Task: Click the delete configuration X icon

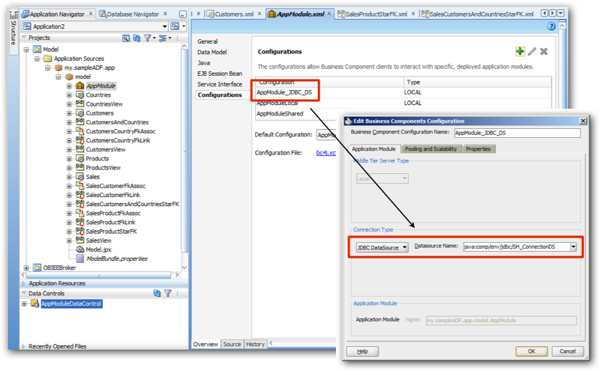Action: tap(544, 51)
